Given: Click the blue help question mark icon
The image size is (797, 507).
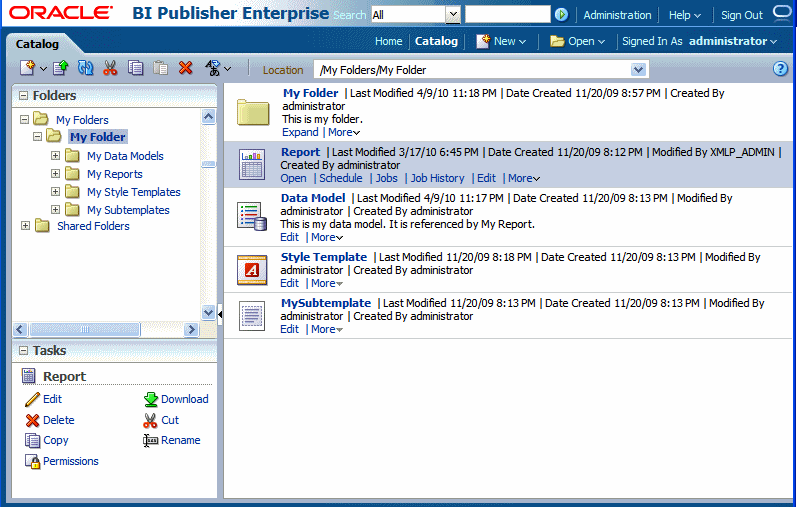Looking at the screenshot, I should tap(780, 69).
